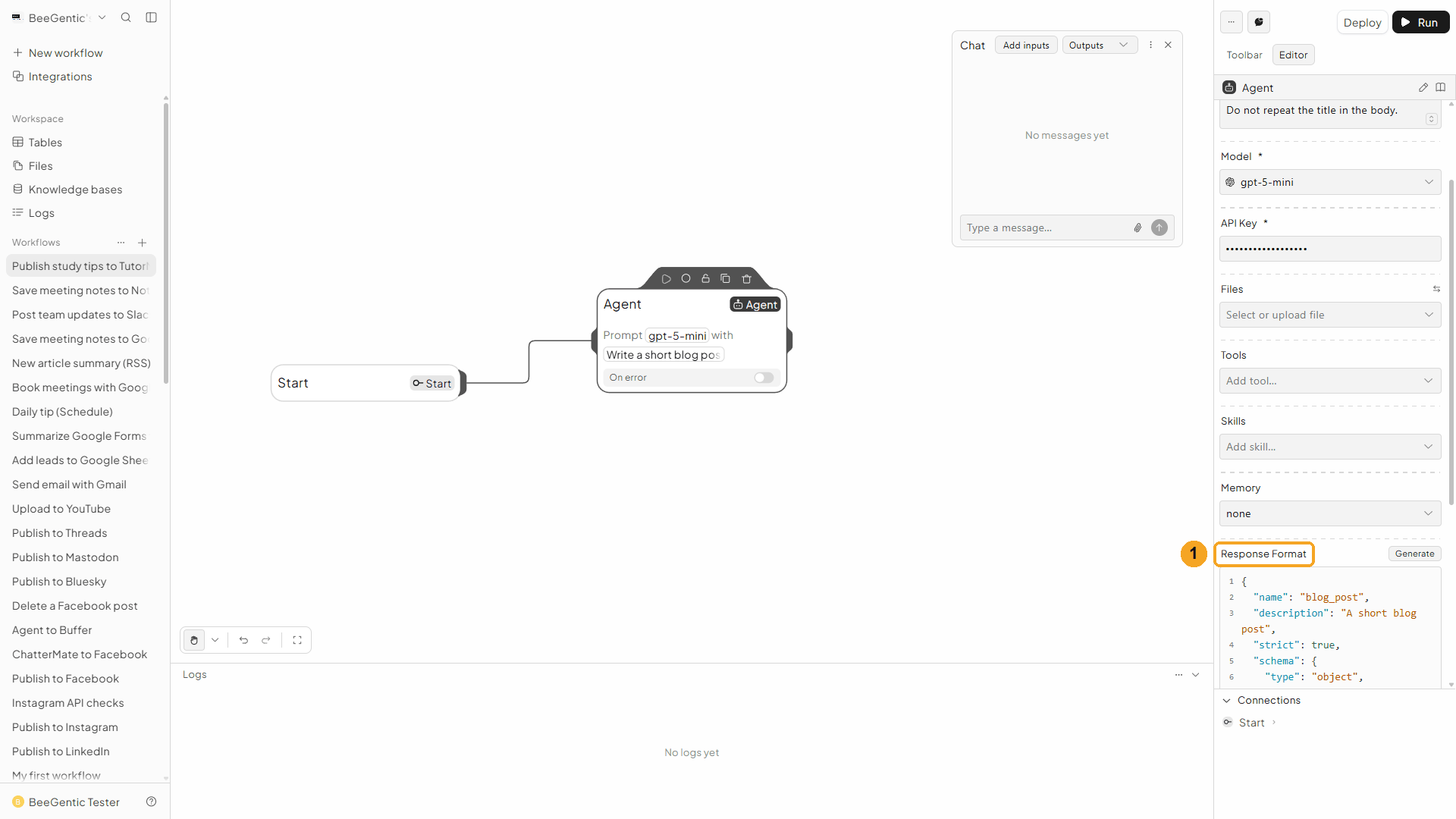Open Integrations in the sidebar
This screenshot has height=819, width=1456.
pyautogui.click(x=60, y=77)
